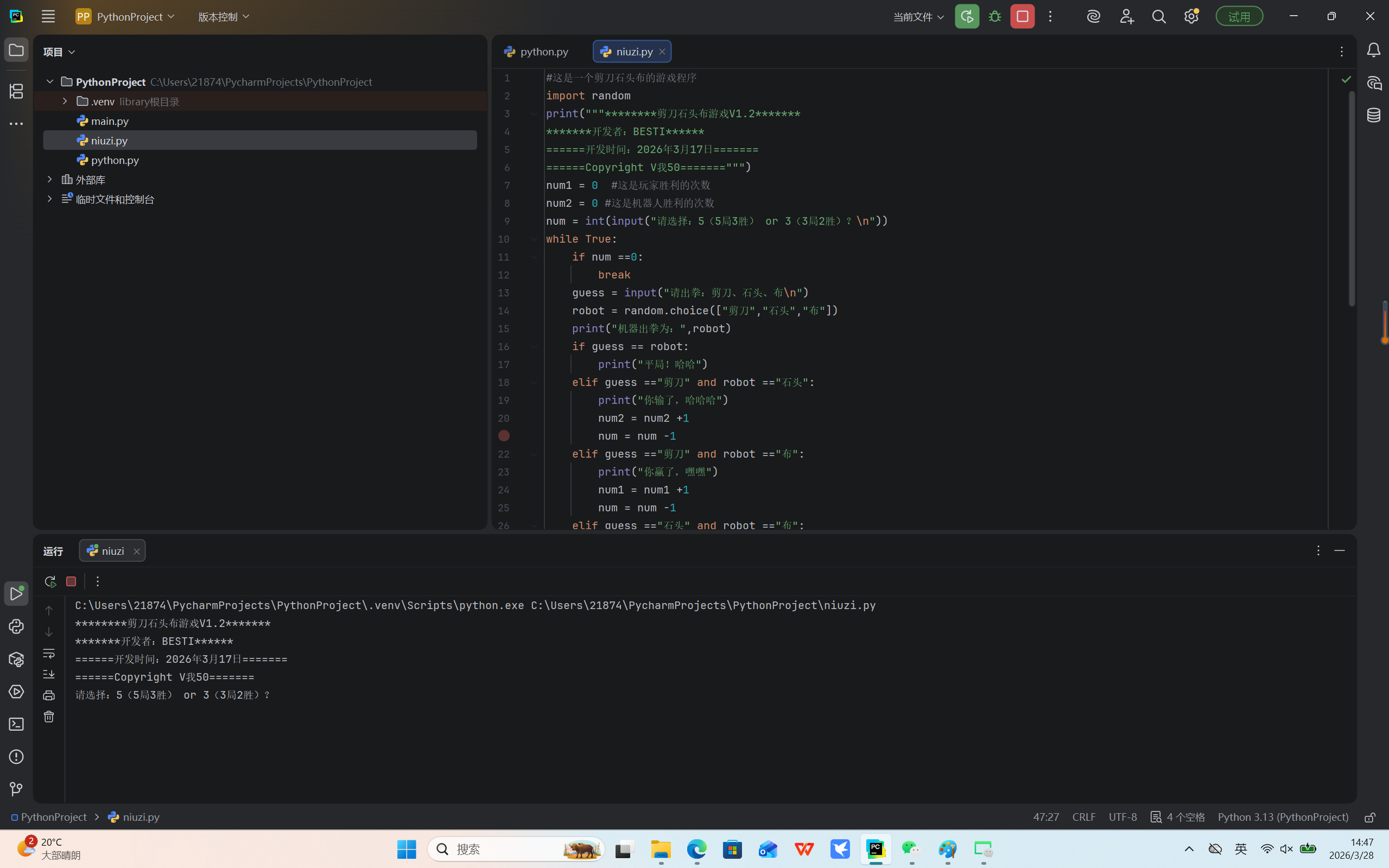Change UTF-8 file encoding in status bar
Image resolution: width=1389 pixels, height=868 pixels.
click(x=1122, y=817)
